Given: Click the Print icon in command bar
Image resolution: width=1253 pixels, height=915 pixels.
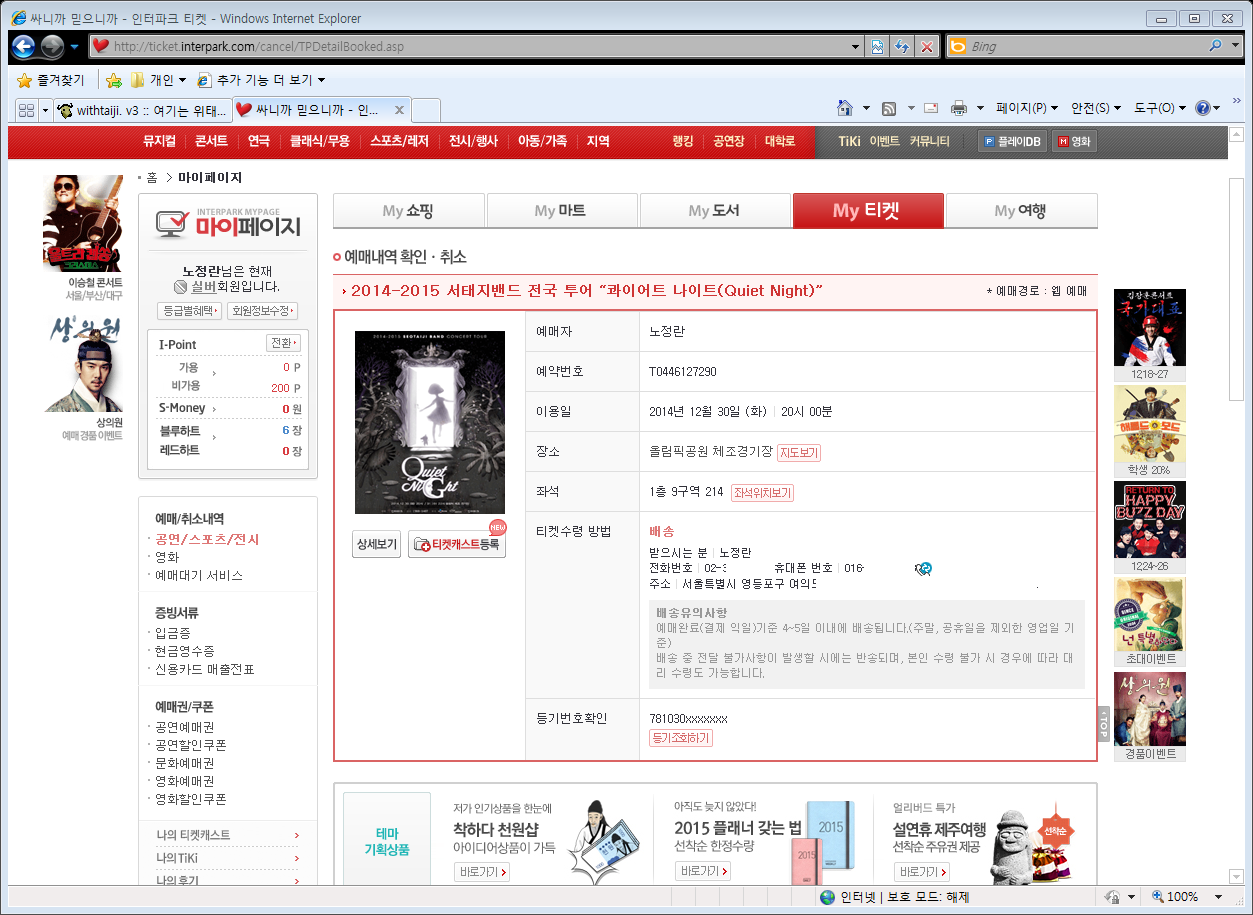Looking at the screenshot, I should (x=959, y=108).
